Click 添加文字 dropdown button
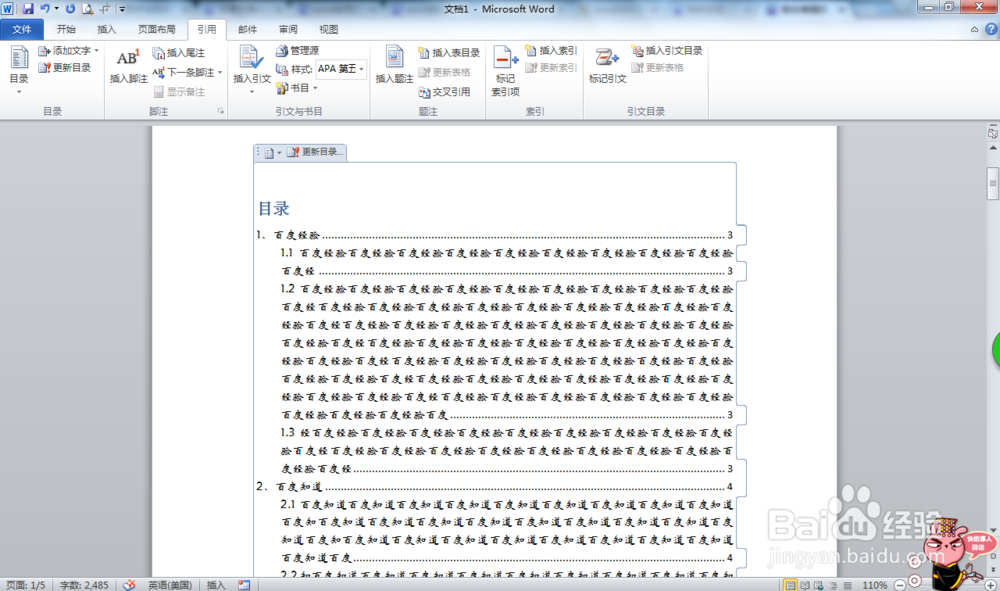The width and height of the screenshot is (1000, 591). pyautogui.click(x=68, y=50)
